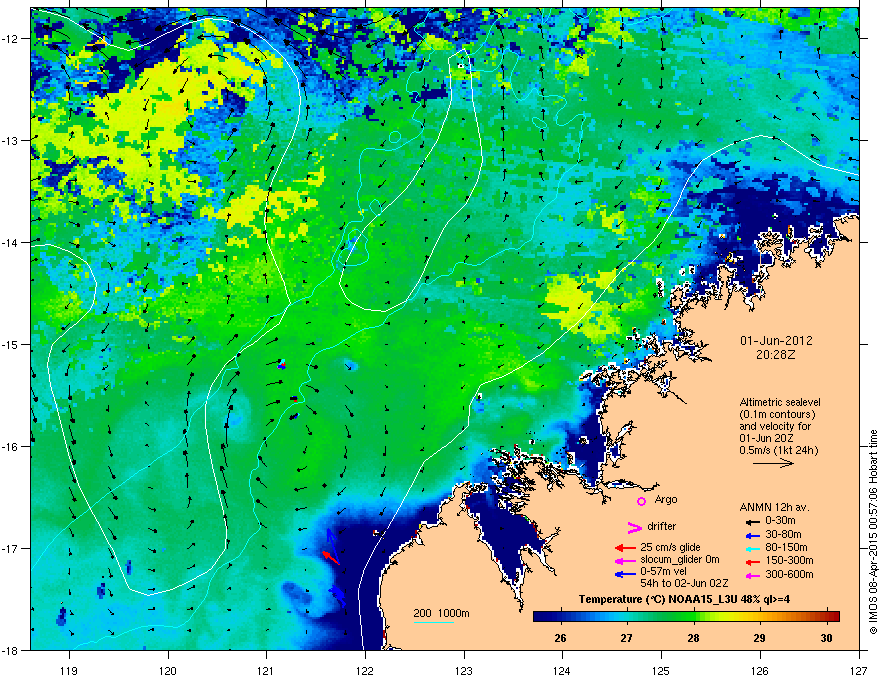
Task: Click the 125 longitude axis label
Action: pos(661,670)
